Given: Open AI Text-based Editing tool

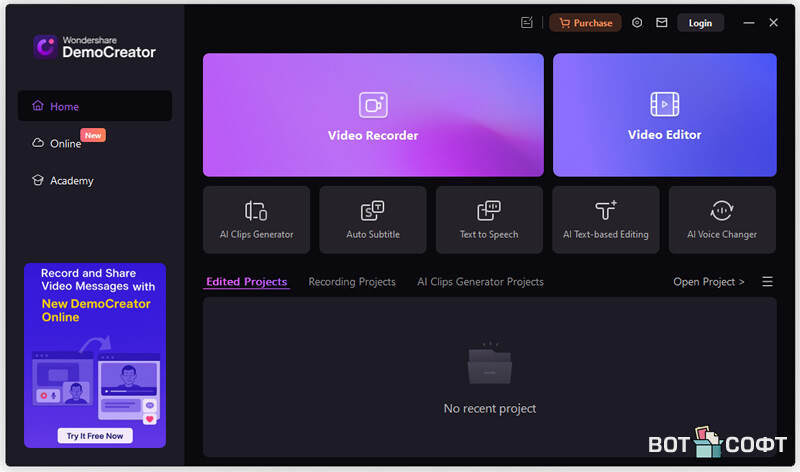Looking at the screenshot, I should (606, 219).
